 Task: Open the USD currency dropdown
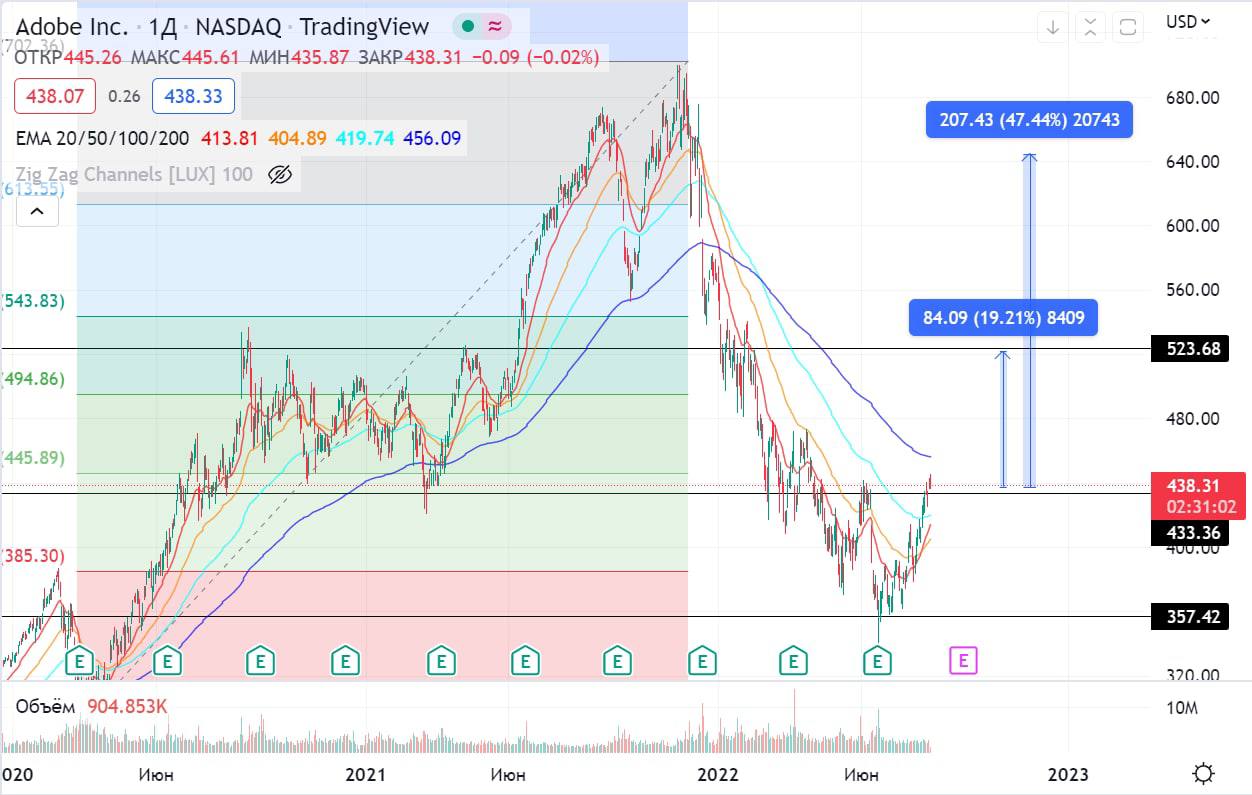[x=1188, y=21]
